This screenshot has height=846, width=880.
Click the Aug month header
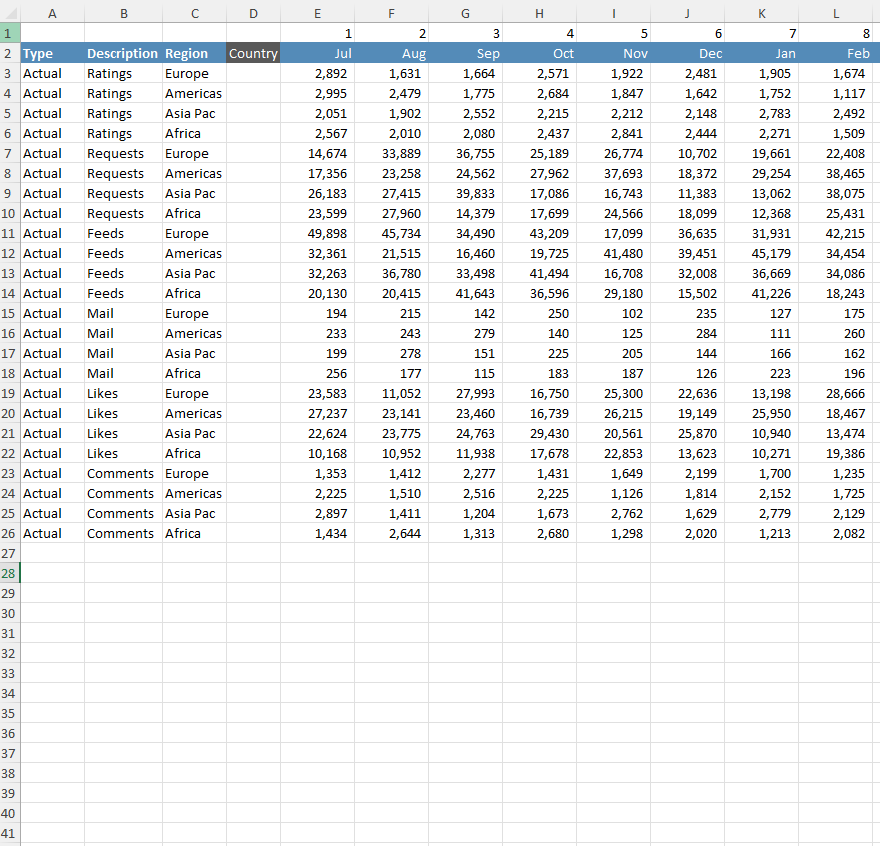pyautogui.click(x=392, y=53)
